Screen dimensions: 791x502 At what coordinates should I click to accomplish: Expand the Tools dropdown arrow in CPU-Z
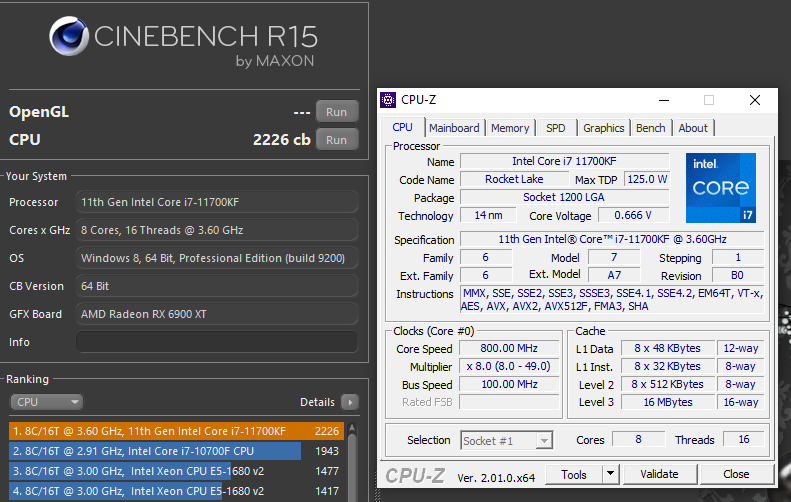[x=611, y=474]
